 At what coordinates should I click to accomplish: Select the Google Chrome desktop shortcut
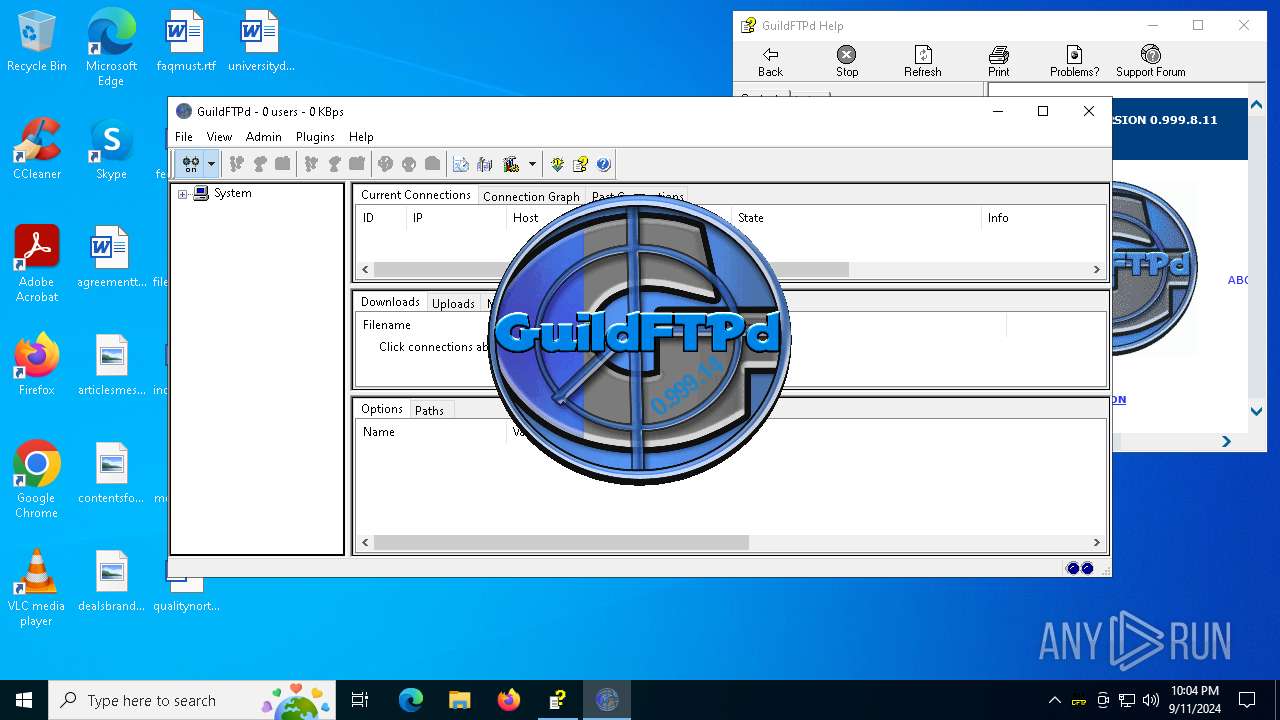coord(37,480)
